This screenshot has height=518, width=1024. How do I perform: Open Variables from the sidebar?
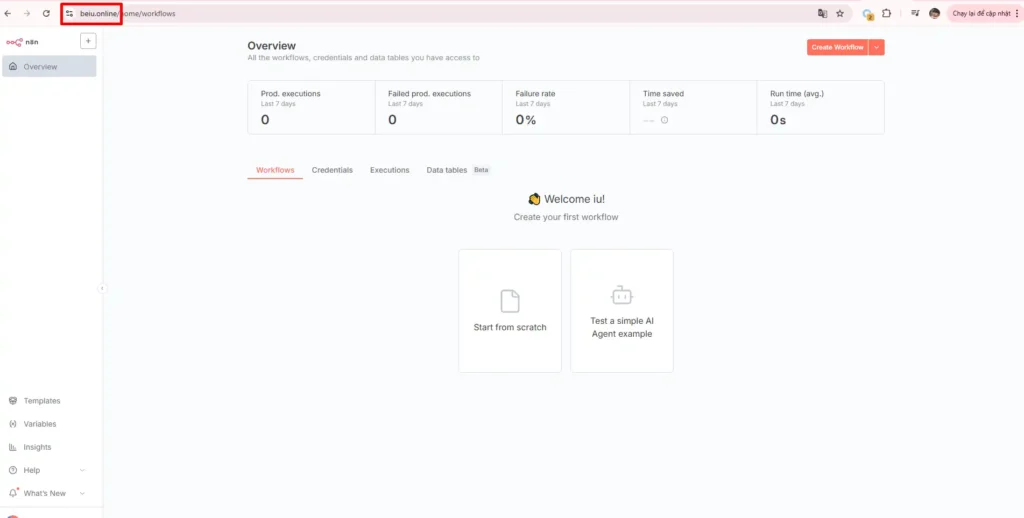pos(40,424)
